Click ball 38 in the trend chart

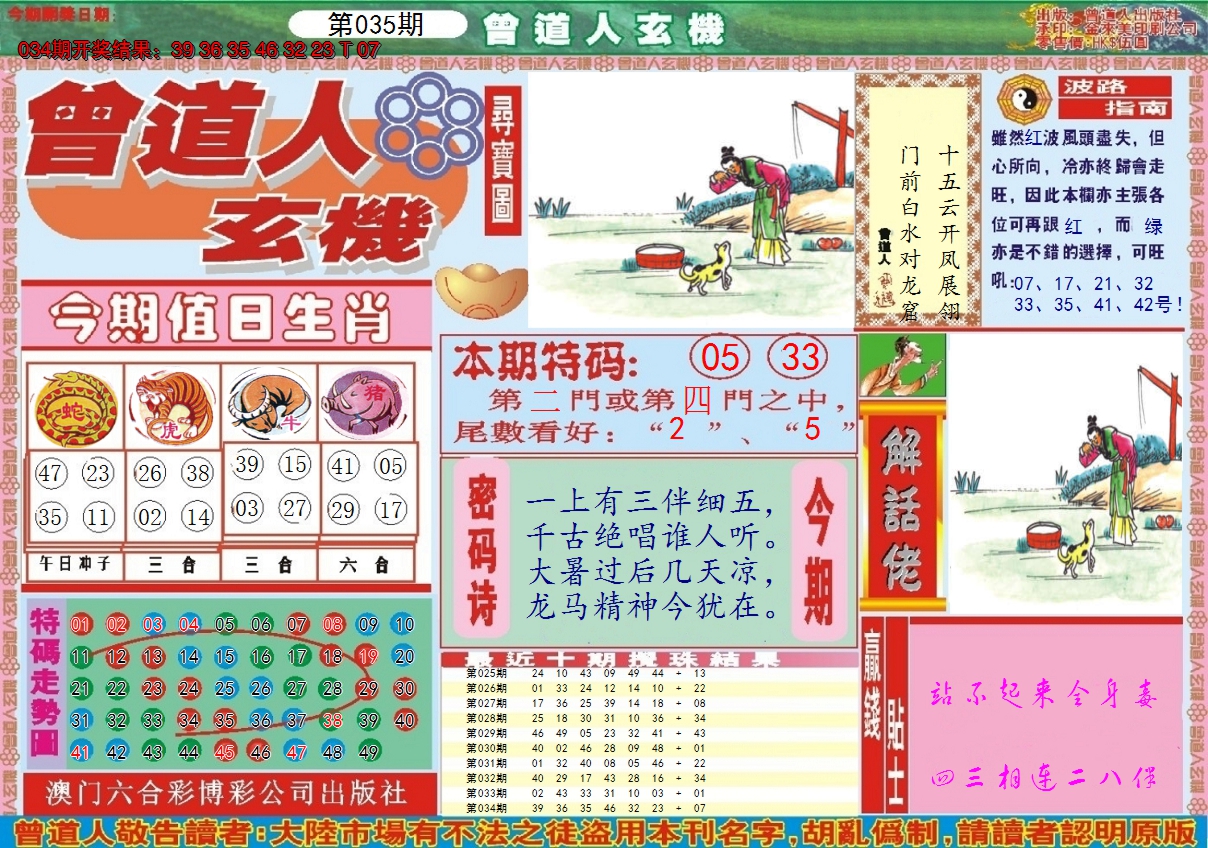click(333, 719)
